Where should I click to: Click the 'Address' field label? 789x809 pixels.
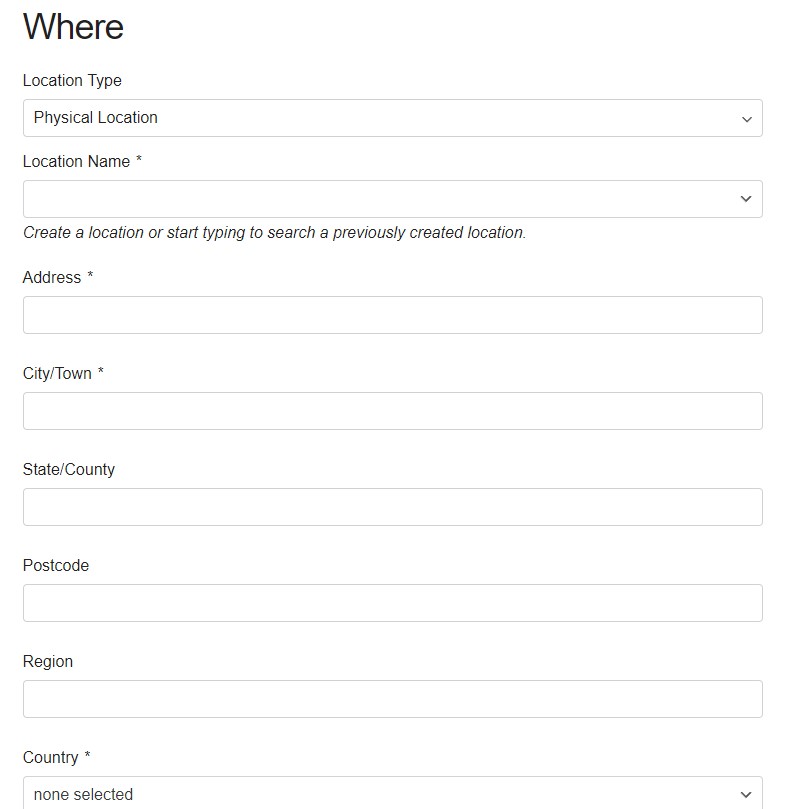(52, 278)
